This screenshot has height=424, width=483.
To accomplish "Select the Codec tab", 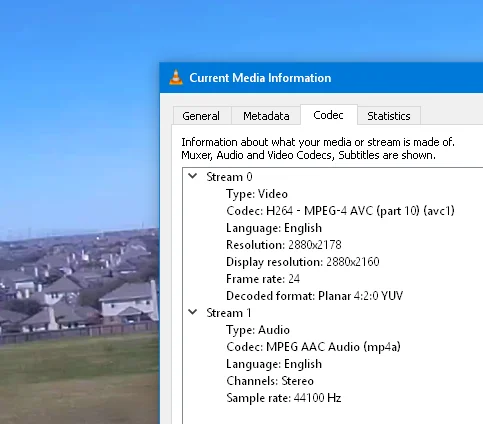I will click(x=329, y=115).
